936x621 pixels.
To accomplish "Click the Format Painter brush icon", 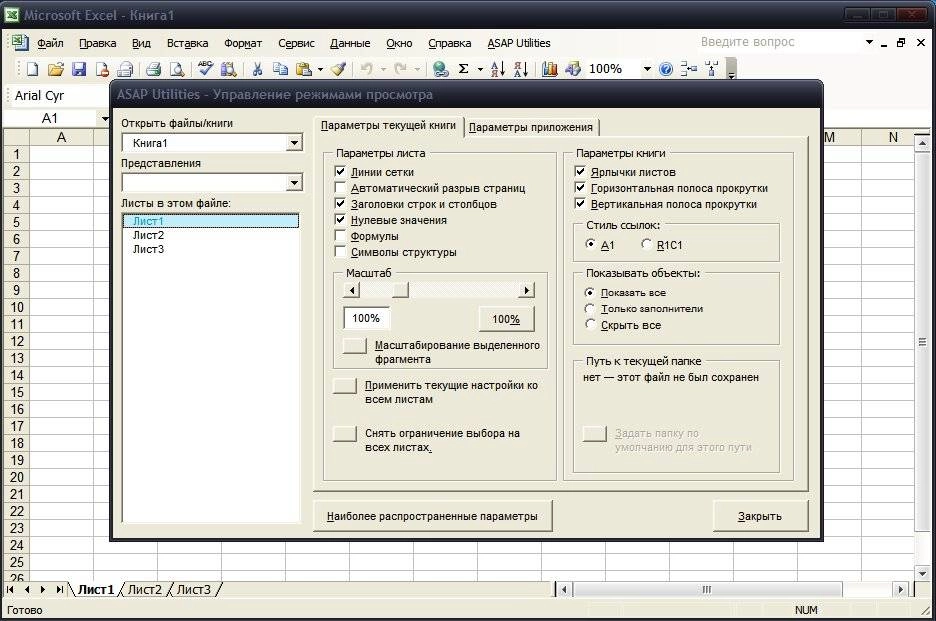I will pos(338,69).
